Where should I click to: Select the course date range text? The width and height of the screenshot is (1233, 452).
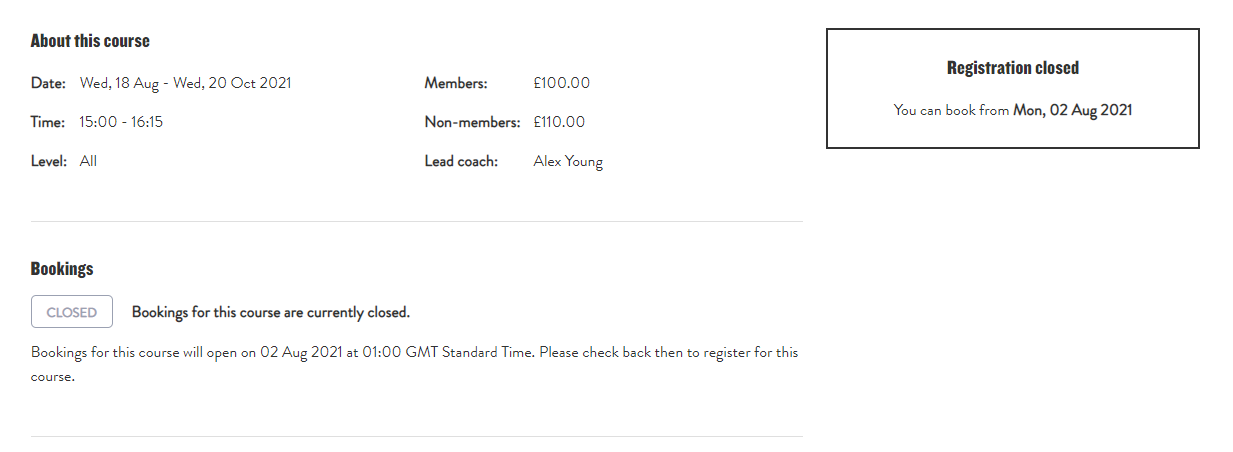pyautogui.click(x=185, y=83)
